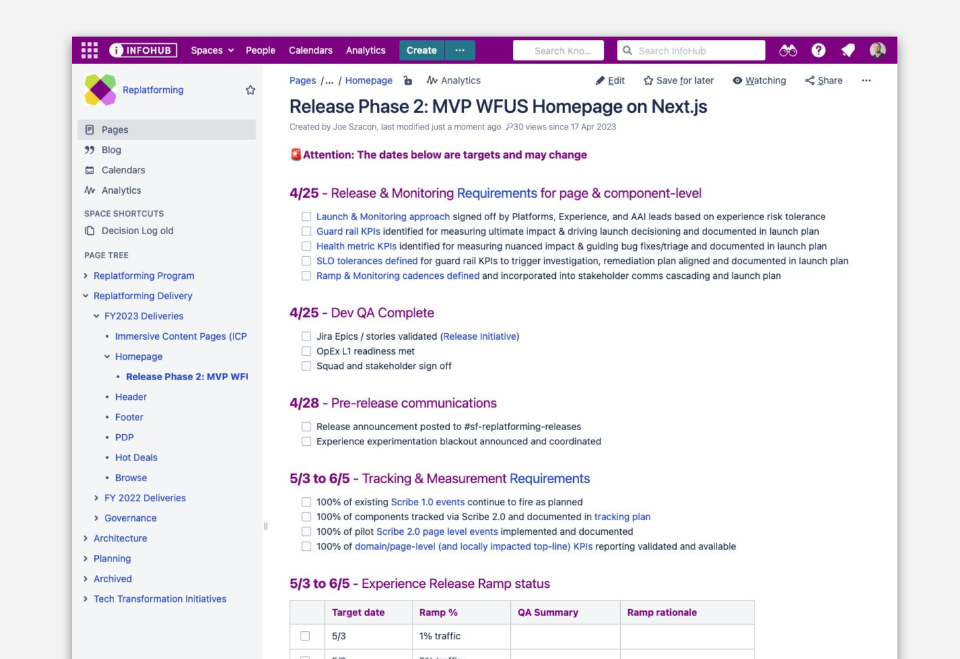Open Calendars in top navigation
The width and height of the screenshot is (960, 659).
coord(310,50)
